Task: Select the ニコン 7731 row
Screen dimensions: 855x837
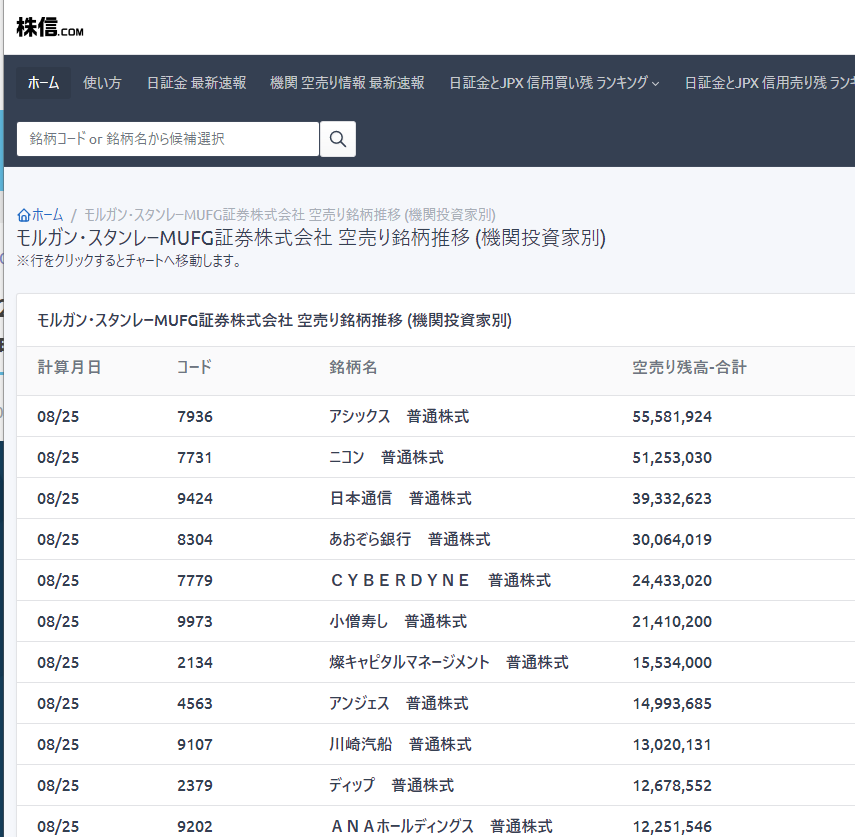Action: point(386,457)
